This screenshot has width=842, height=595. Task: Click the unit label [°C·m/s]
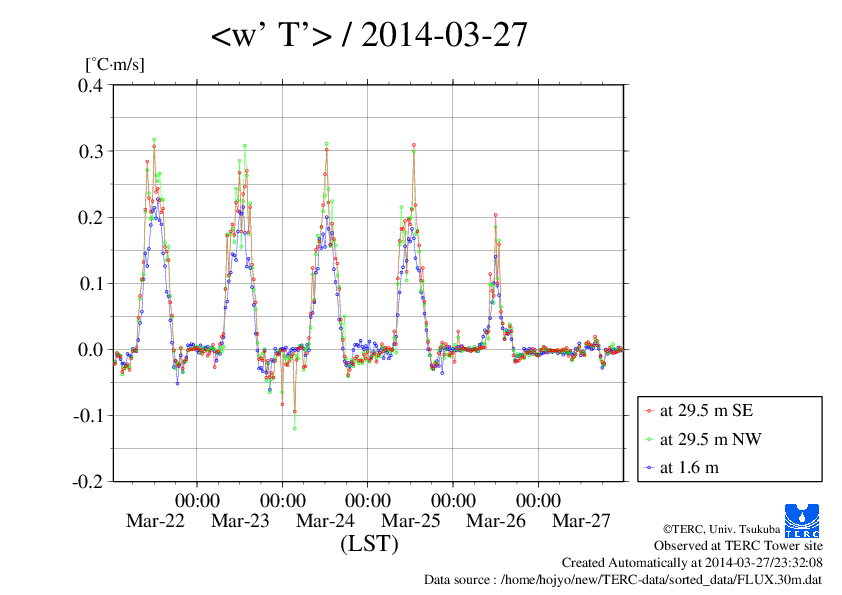115,64
